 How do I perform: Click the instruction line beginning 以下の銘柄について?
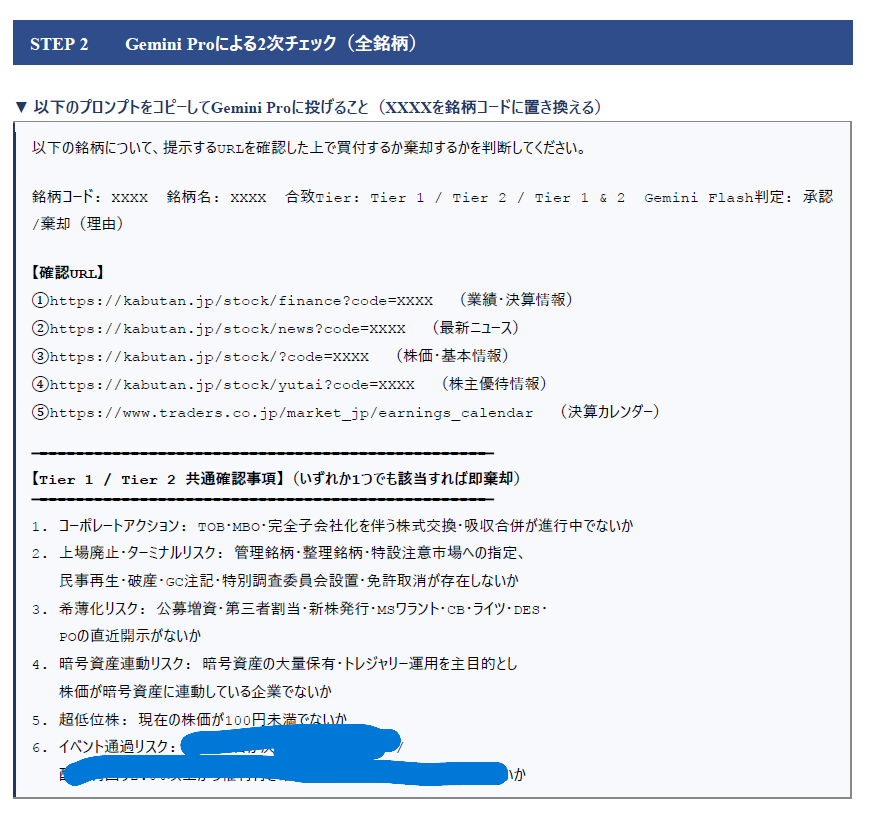point(308,148)
